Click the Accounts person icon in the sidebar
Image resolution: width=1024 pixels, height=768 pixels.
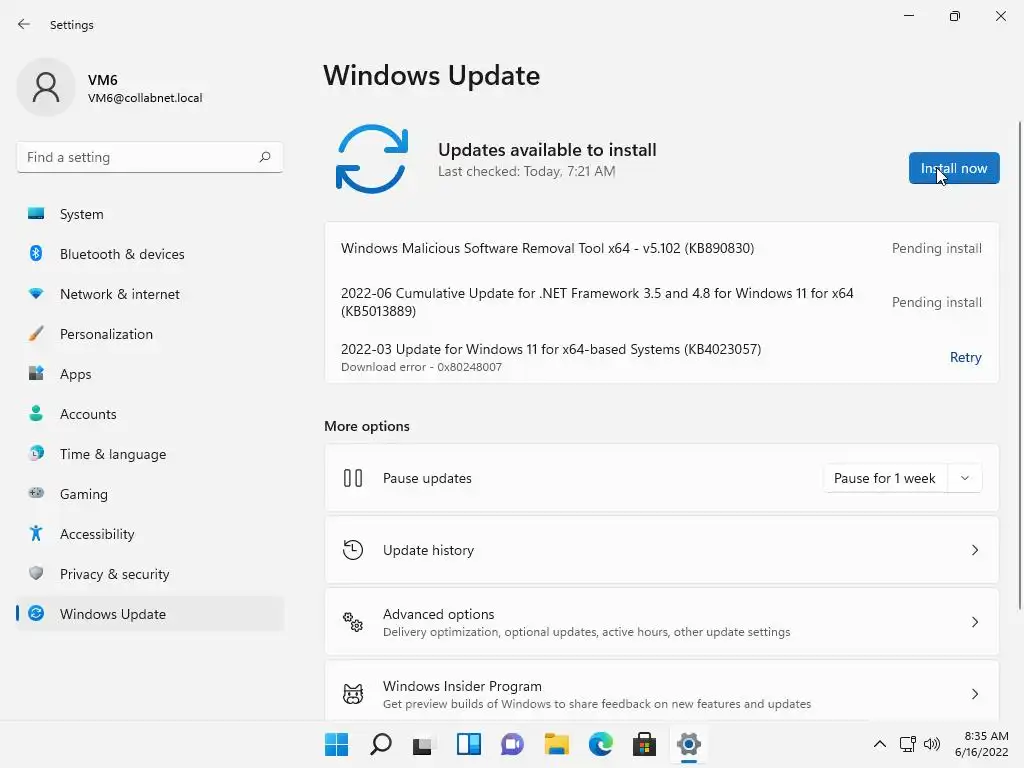point(36,413)
